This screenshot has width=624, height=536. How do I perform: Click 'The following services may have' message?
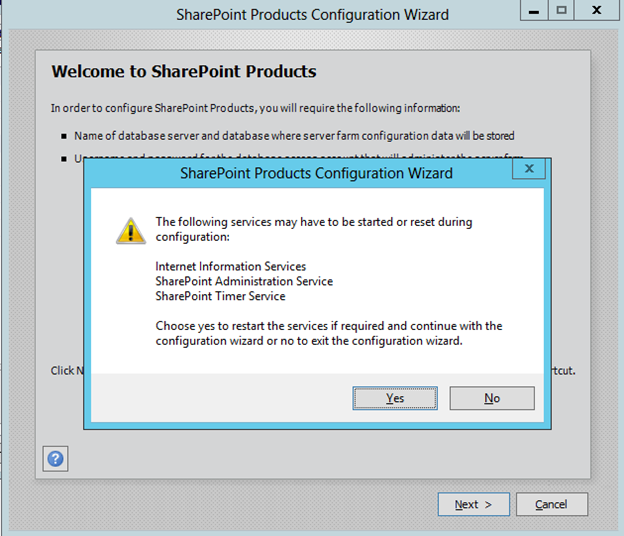coord(314,229)
